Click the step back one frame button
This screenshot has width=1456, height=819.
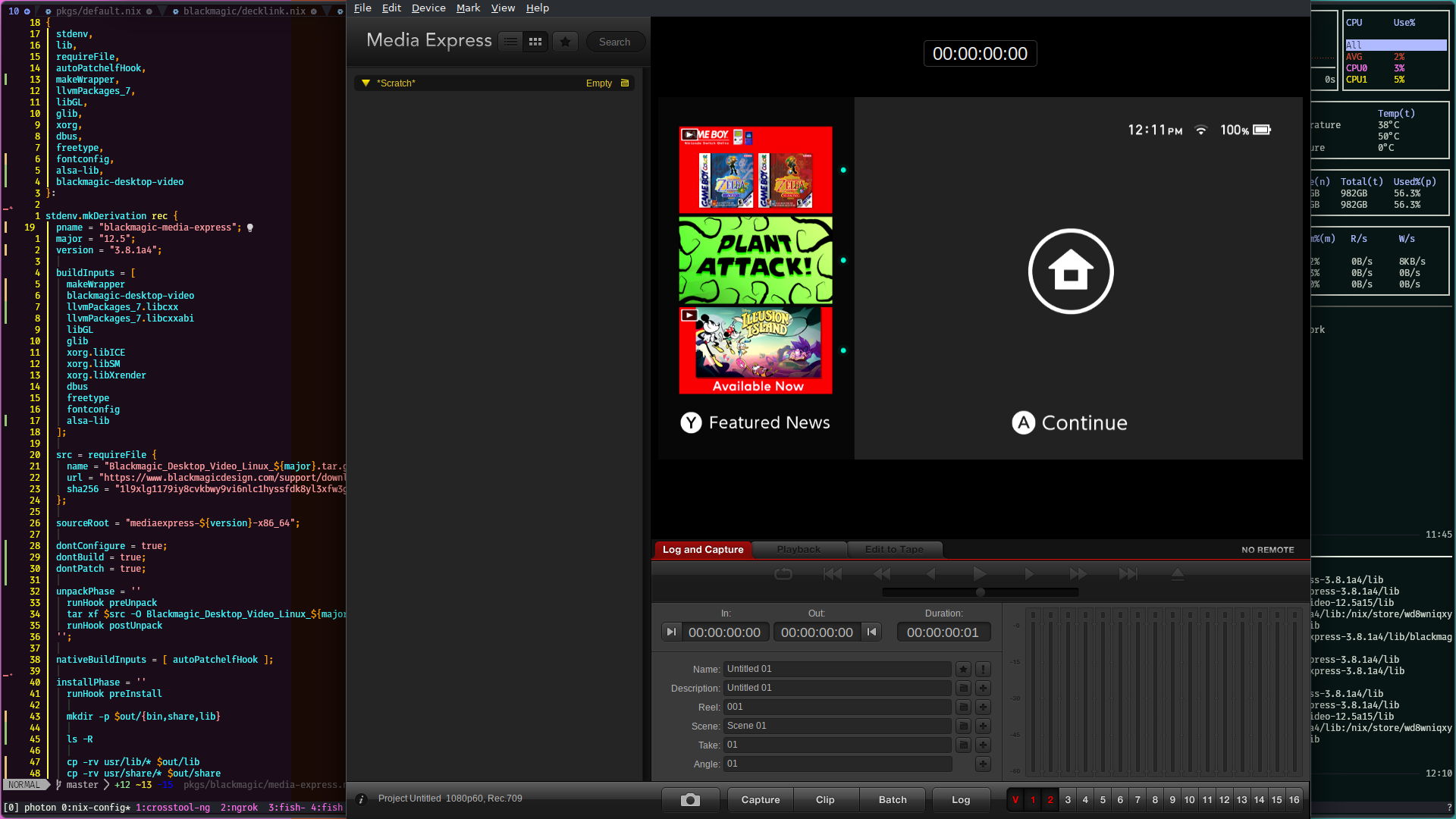(931, 574)
